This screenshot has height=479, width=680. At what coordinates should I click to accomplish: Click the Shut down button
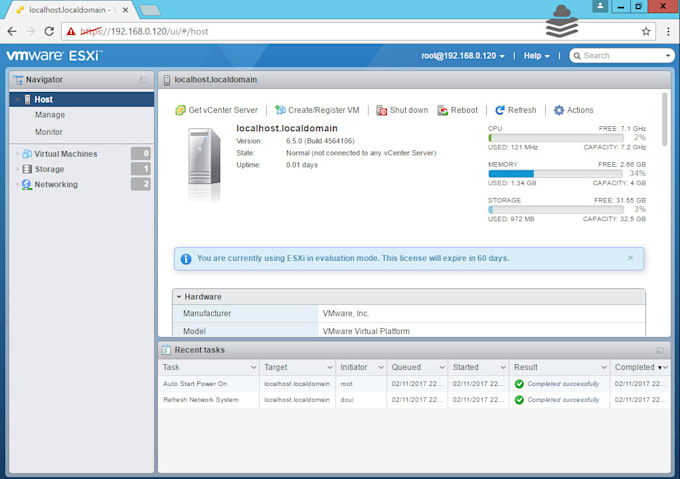[402, 110]
